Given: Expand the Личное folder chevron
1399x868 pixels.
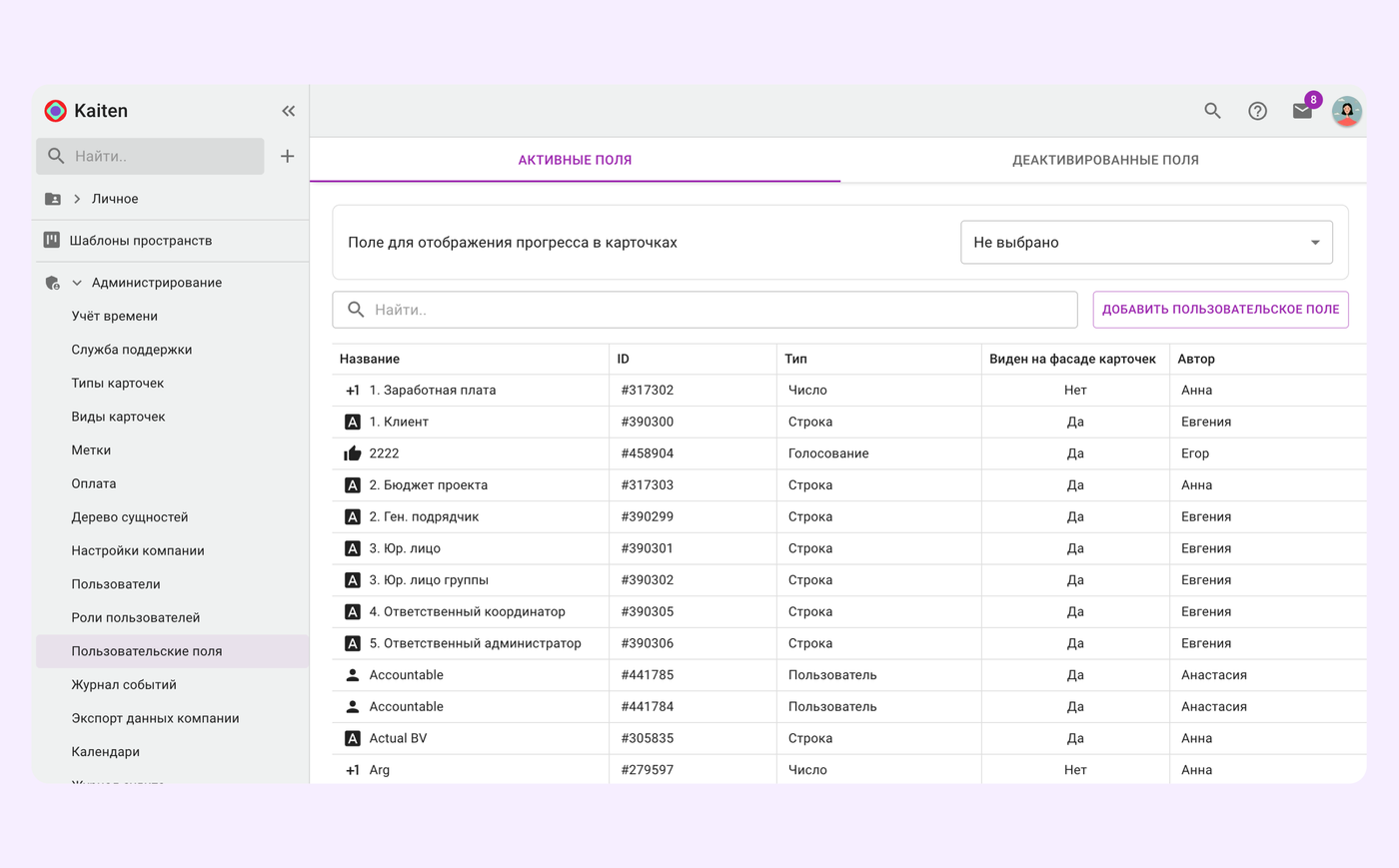Looking at the screenshot, I should 77,199.
